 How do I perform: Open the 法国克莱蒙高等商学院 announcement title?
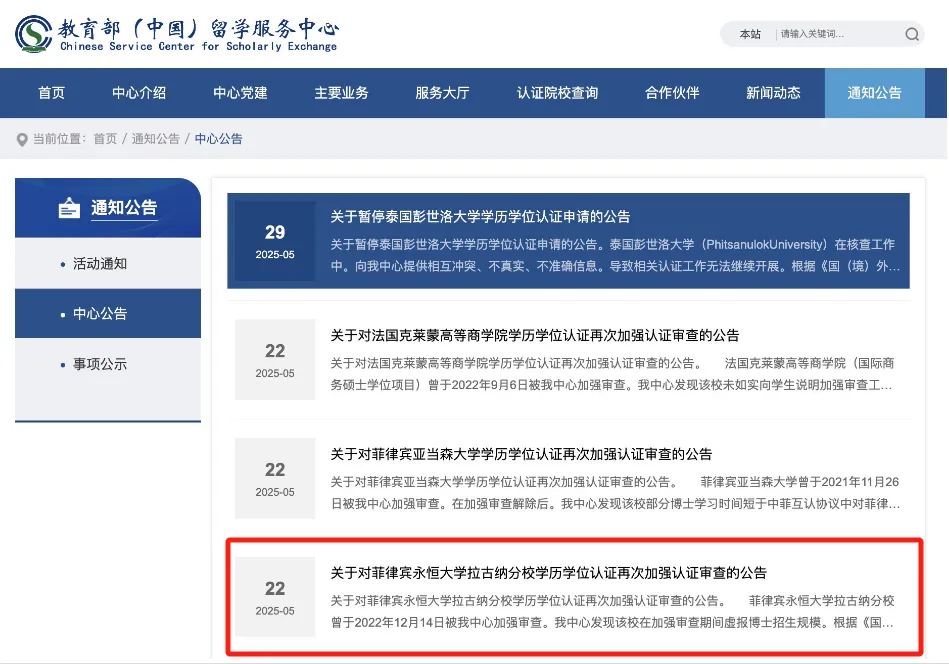point(535,335)
